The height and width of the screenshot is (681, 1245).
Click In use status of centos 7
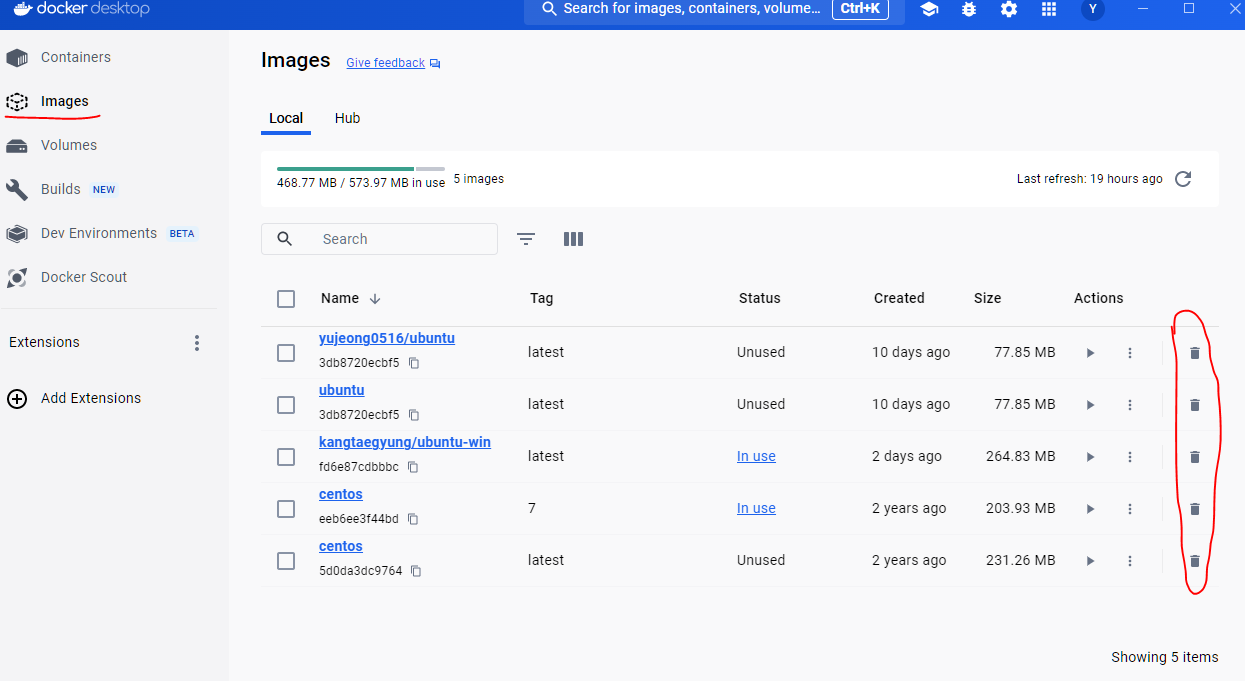pyautogui.click(x=756, y=508)
